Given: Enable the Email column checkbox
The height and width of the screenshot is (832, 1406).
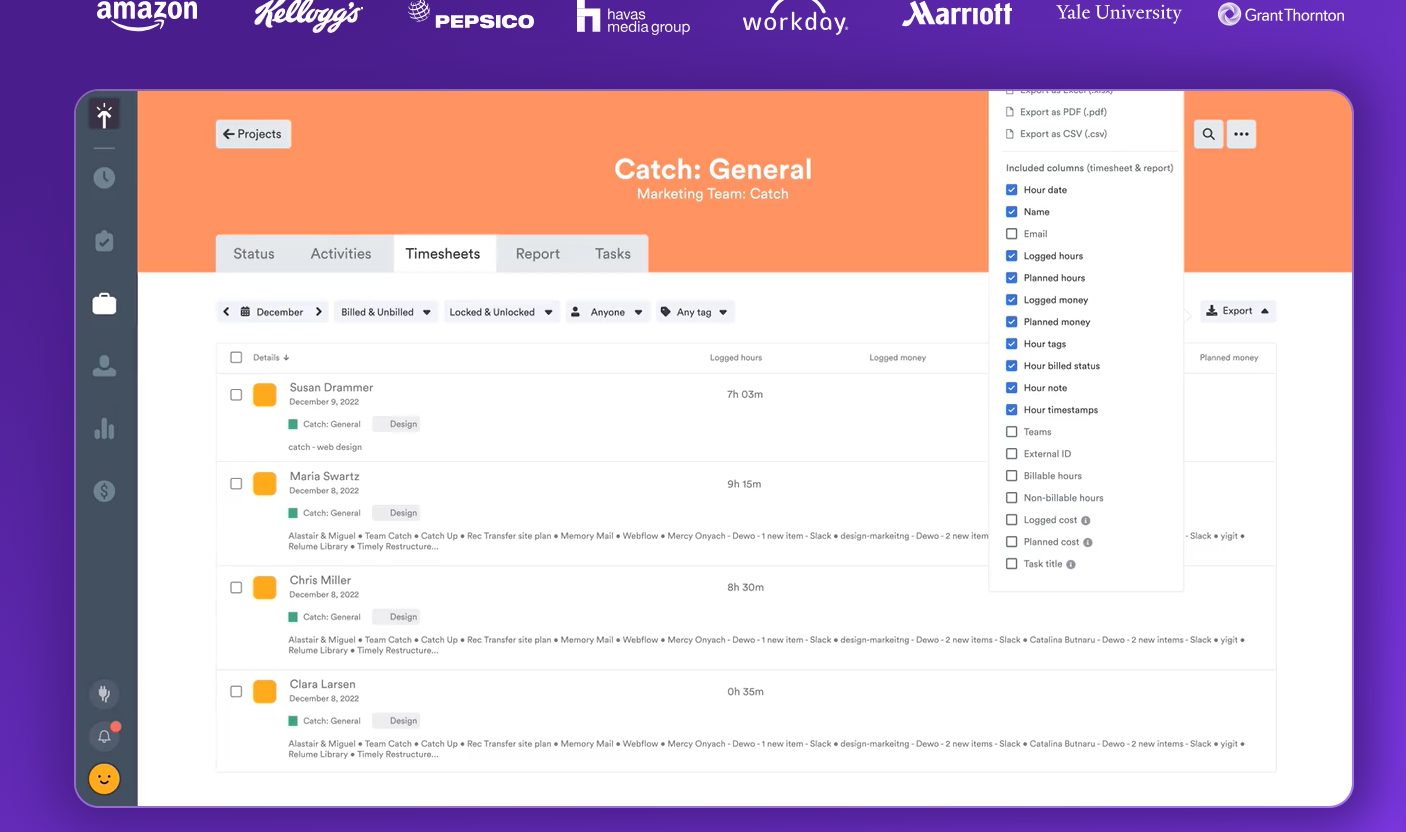Looking at the screenshot, I should click(x=1012, y=234).
